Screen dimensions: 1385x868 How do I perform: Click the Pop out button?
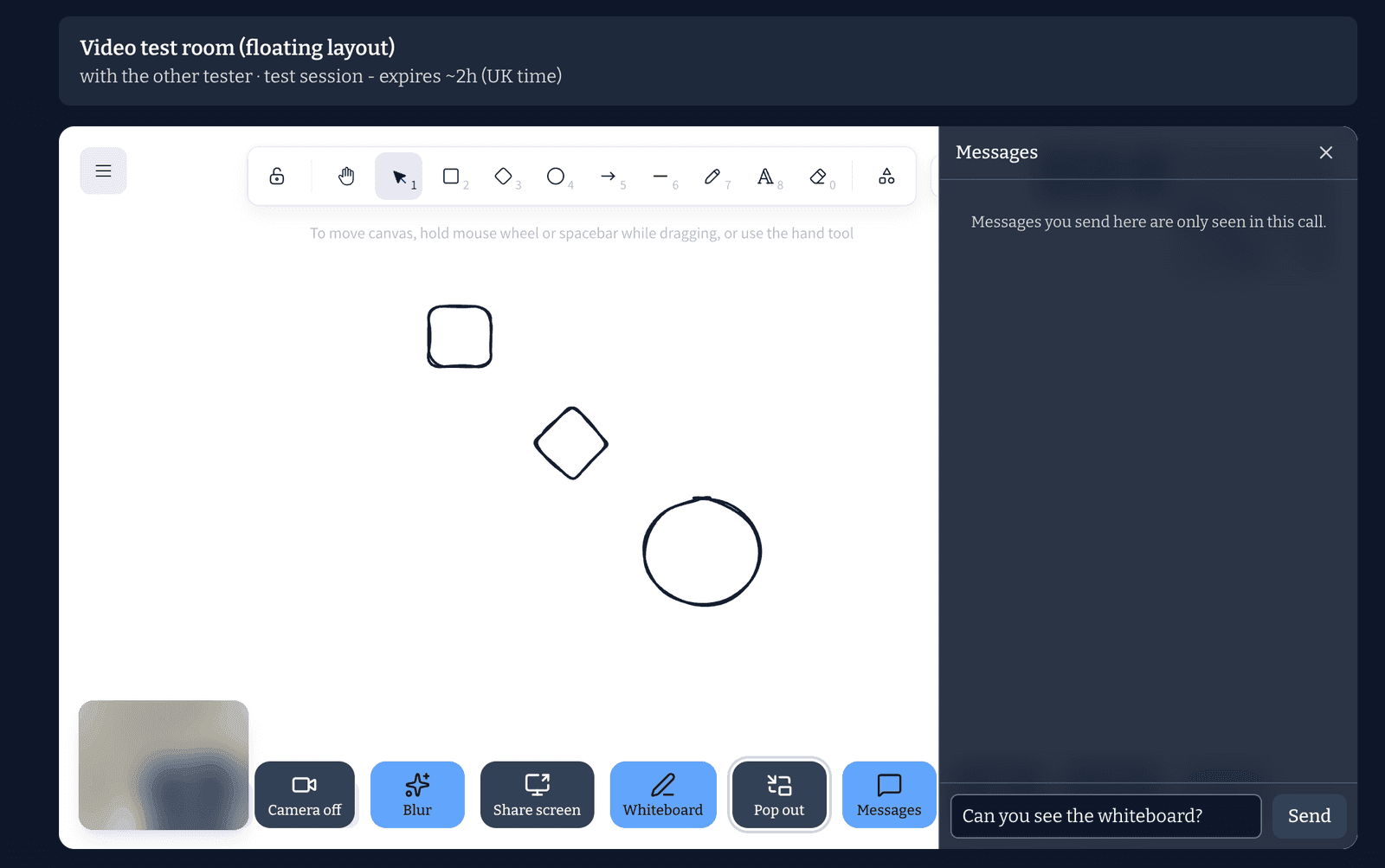coord(779,794)
